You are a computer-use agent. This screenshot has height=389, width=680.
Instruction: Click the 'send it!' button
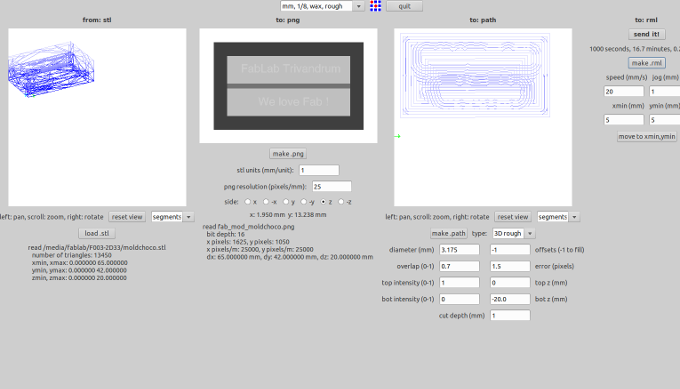coord(646,34)
